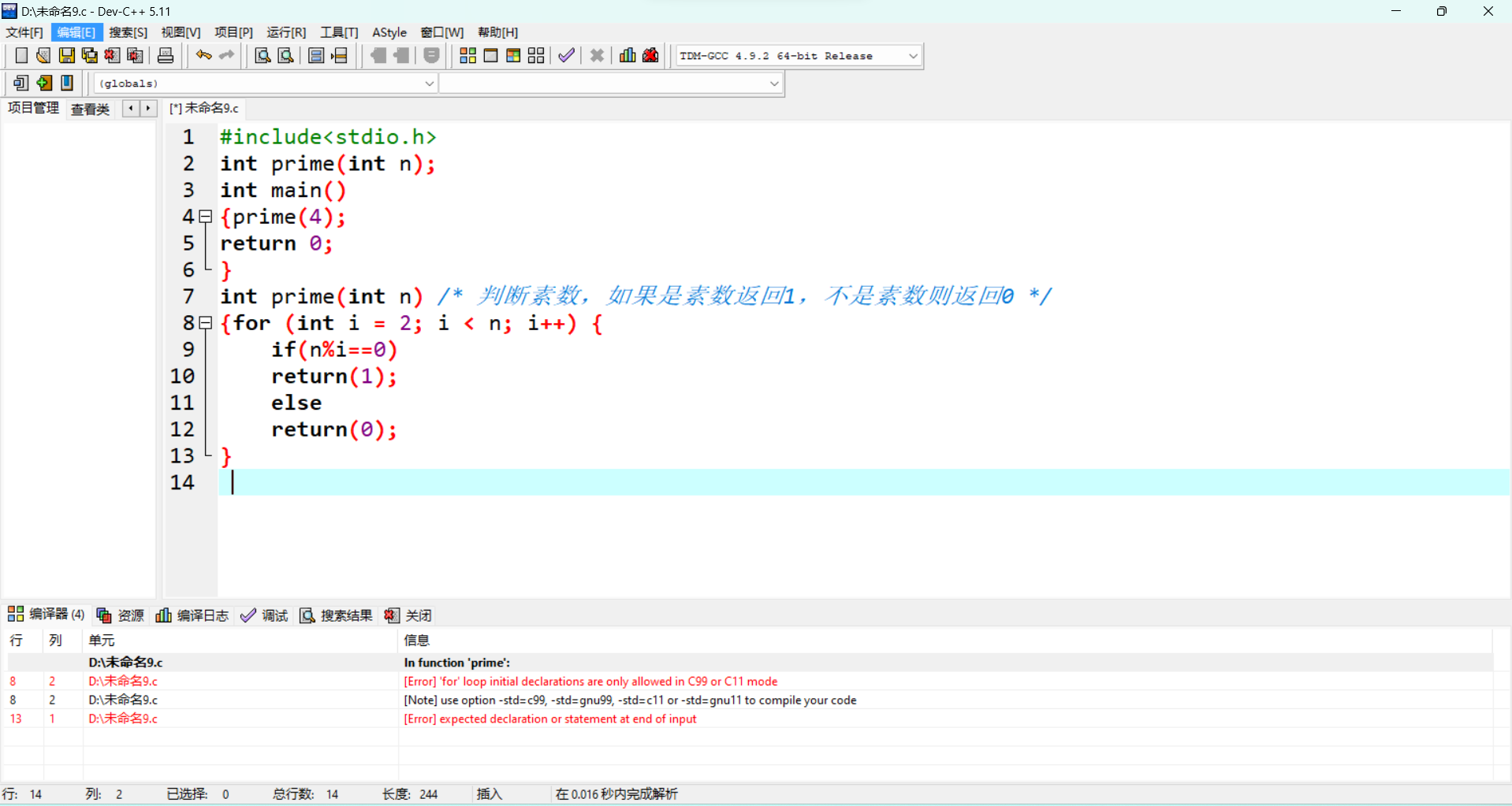Viewport: 1512px width, 806px height.
Task: Open the TDM-GCC compiler selection dropdown
Action: [x=913, y=56]
